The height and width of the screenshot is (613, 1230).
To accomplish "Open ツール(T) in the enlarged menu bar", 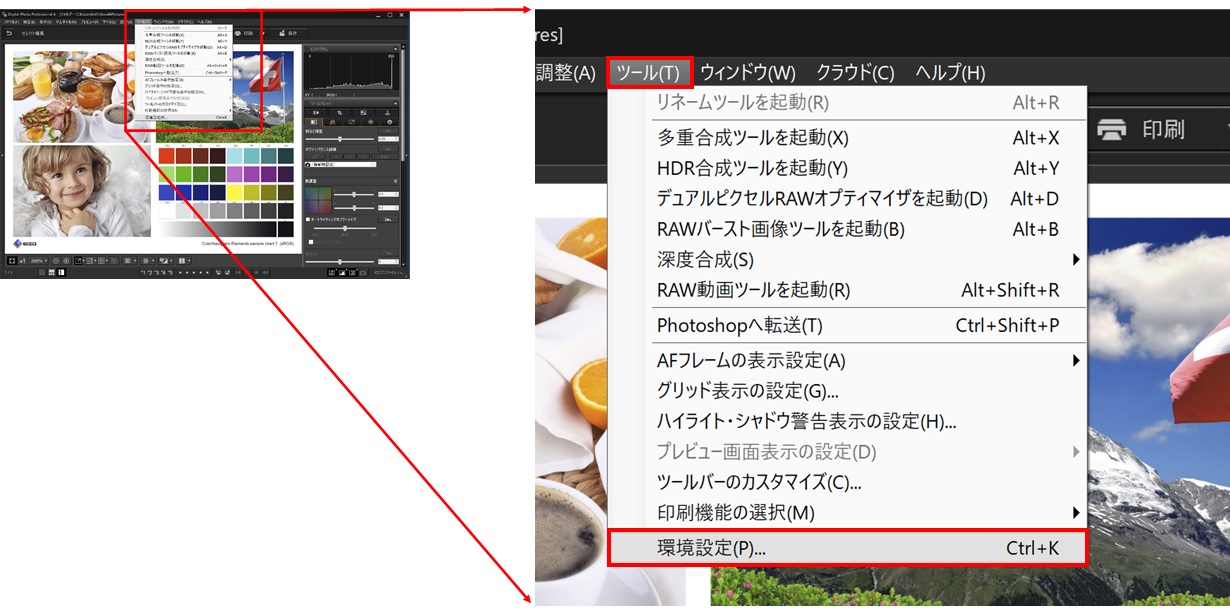I will 648,73.
